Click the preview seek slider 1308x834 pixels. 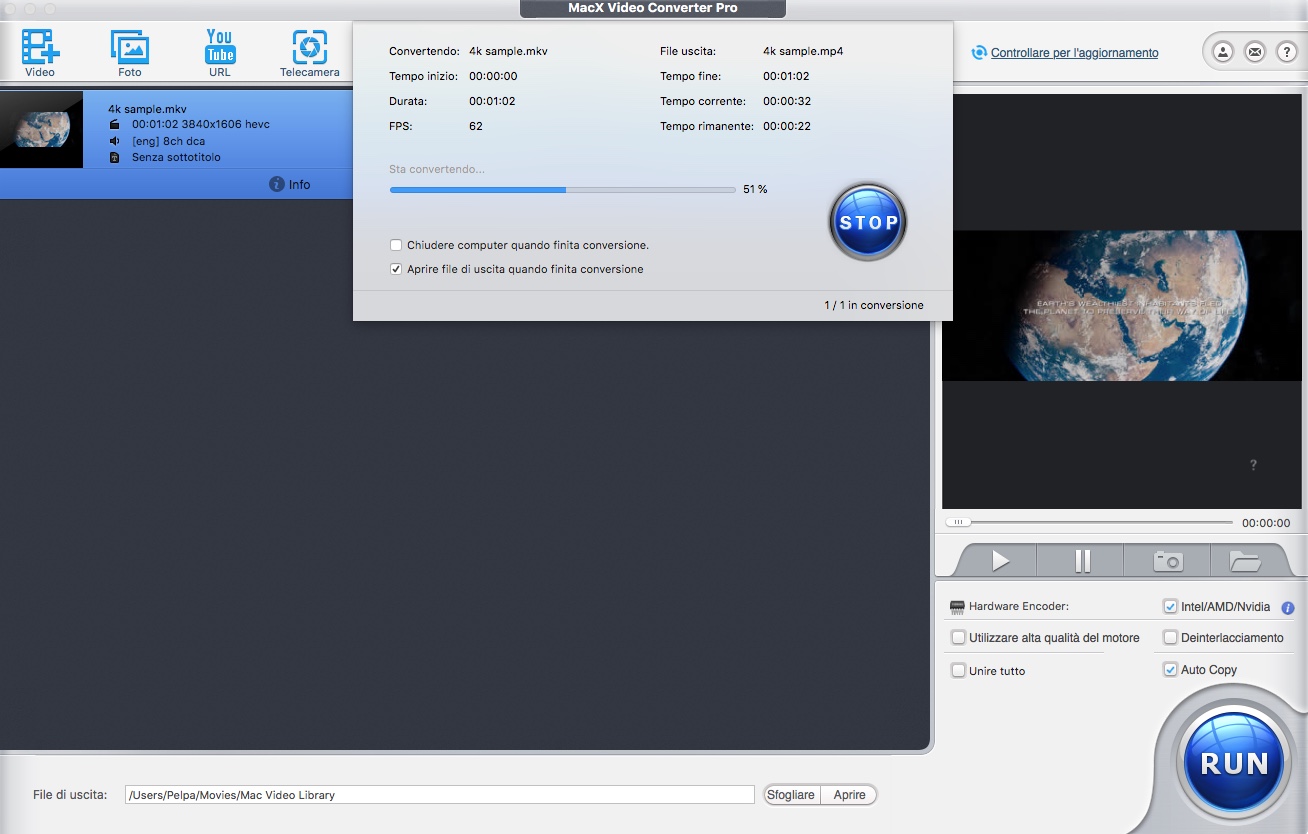click(x=1089, y=522)
